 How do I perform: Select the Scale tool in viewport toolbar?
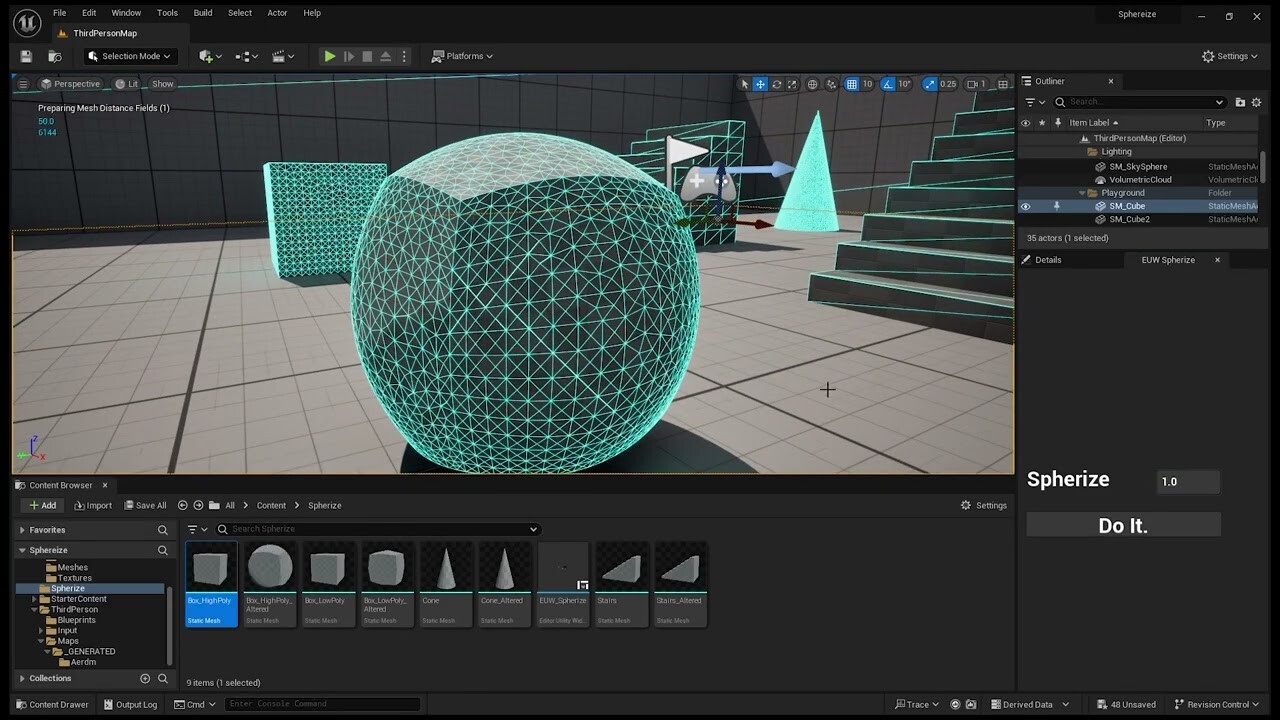click(x=792, y=84)
